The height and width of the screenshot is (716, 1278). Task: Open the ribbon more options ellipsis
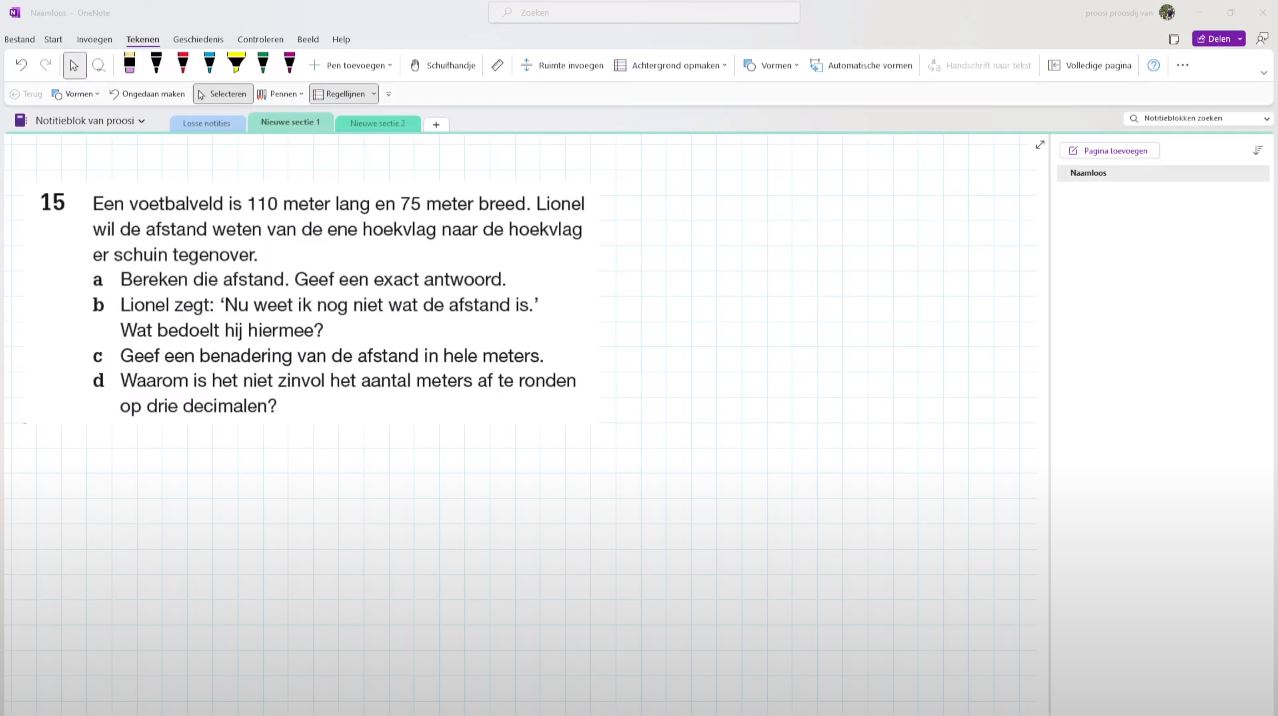coord(1183,66)
